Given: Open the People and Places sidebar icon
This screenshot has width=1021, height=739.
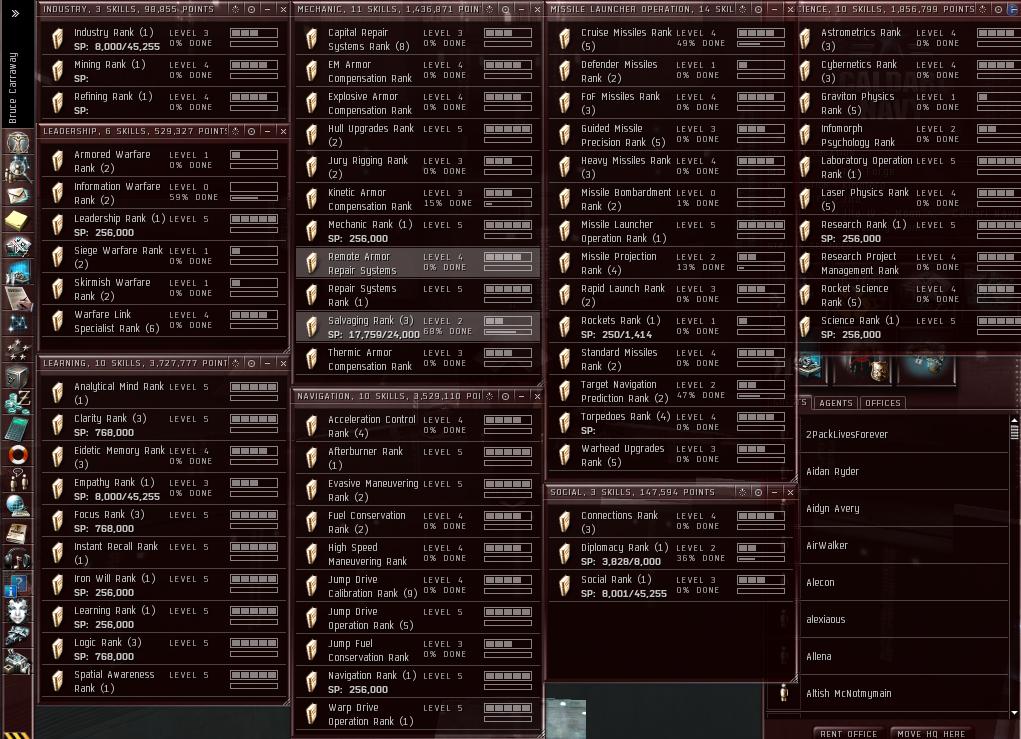Looking at the screenshot, I should pos(18,169).
